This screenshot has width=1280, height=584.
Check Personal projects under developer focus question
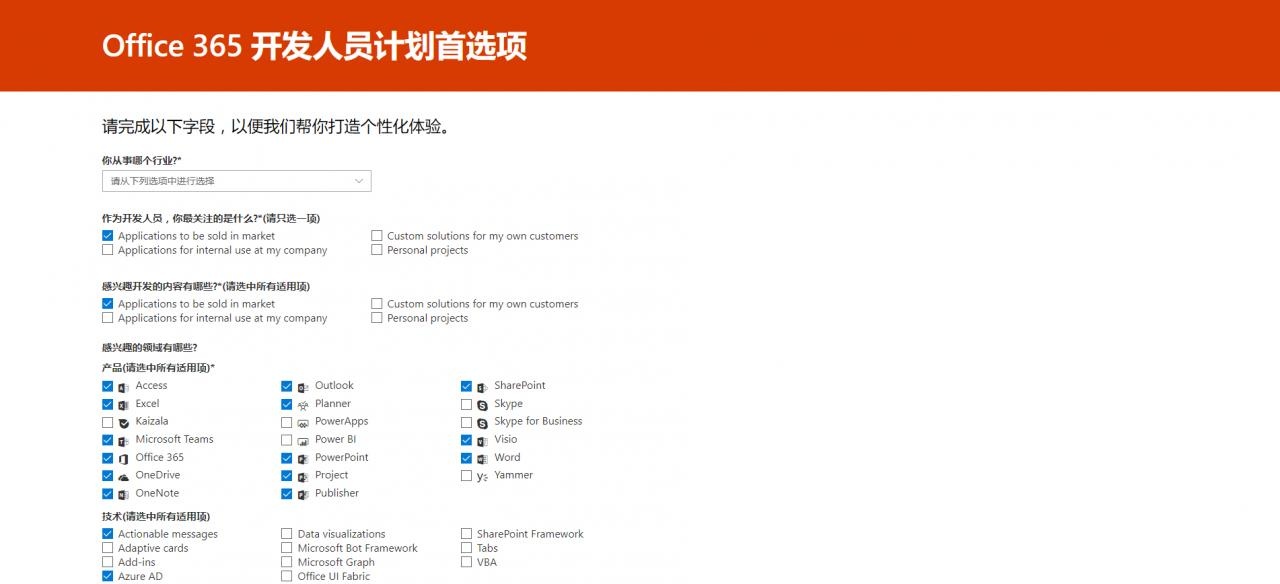[x=377, y=250]
